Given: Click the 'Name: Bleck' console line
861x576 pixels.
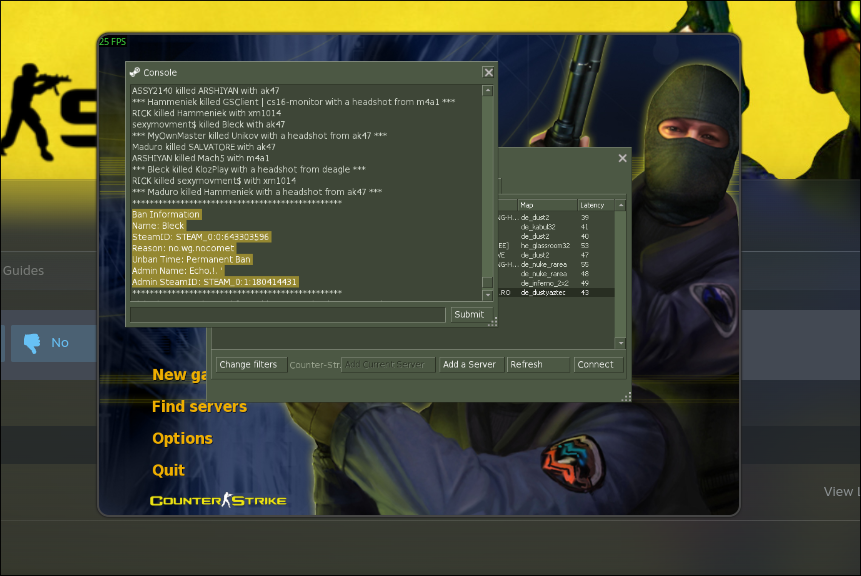Looking at the screenshot, I should (159, 226).
